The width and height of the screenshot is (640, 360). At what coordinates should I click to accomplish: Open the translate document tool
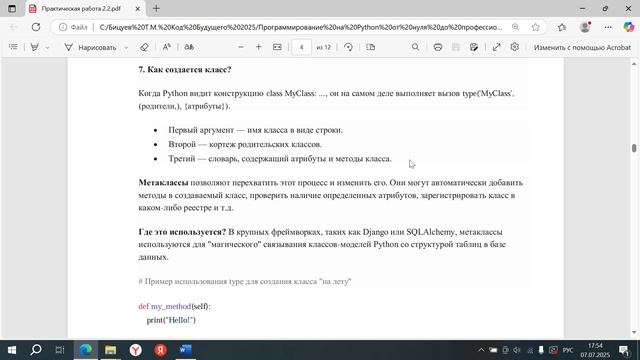point(189,47)
